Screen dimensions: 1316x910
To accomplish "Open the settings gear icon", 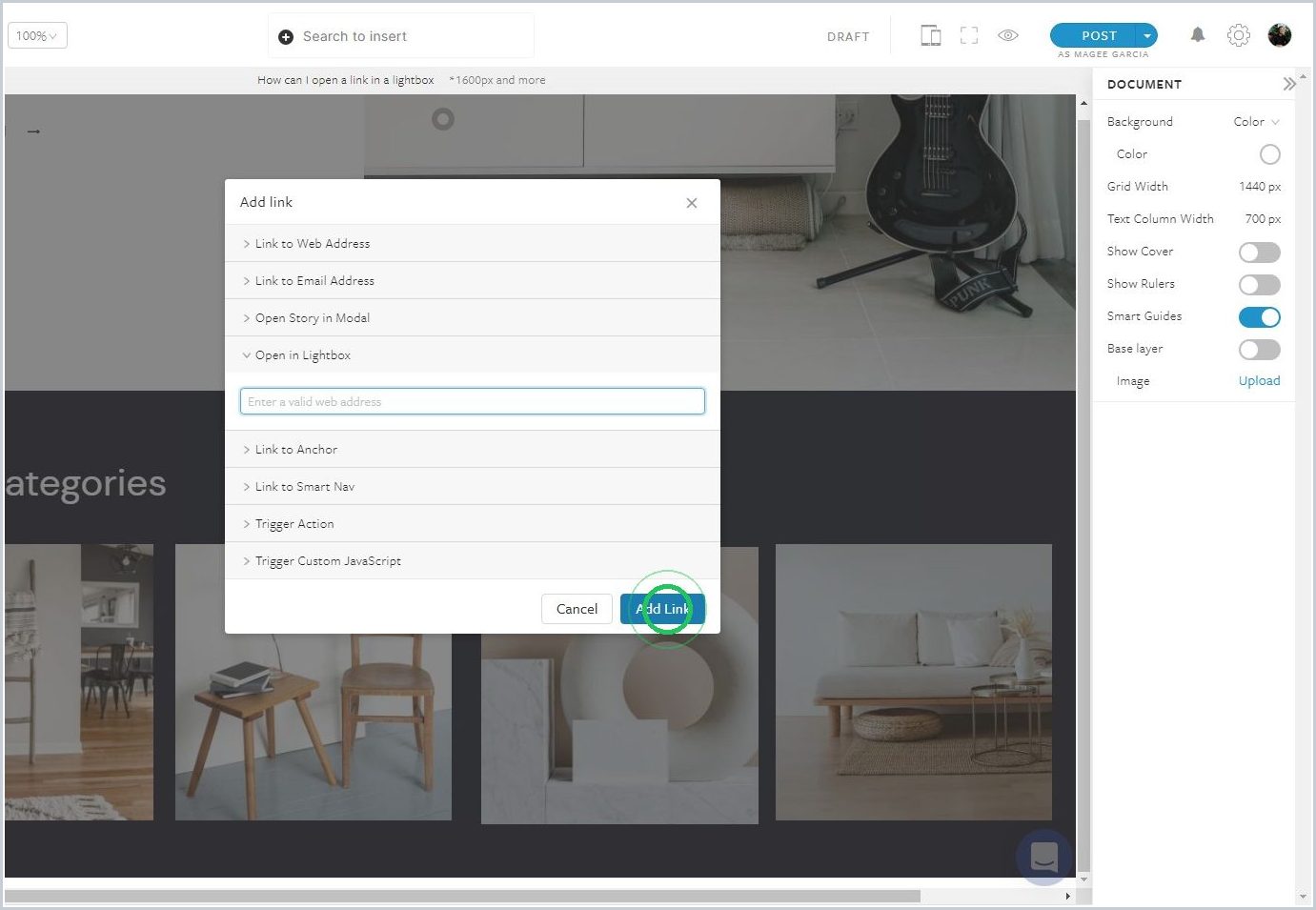I will (x=1239, y=35).
